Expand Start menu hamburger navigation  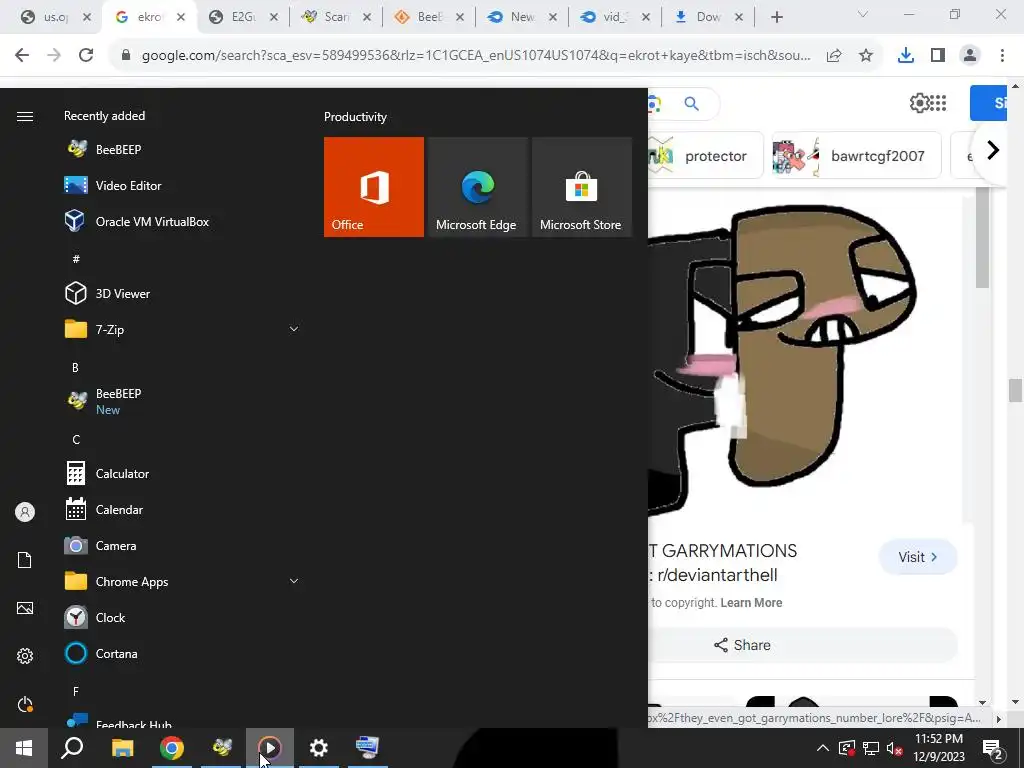tap(25, 116)
